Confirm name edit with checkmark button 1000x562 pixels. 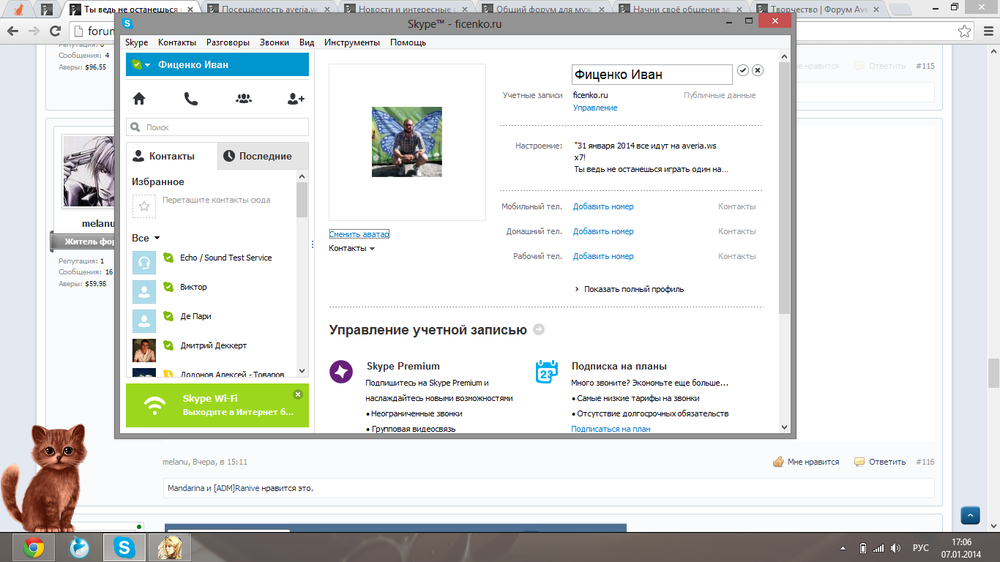(x=742, y=70)
